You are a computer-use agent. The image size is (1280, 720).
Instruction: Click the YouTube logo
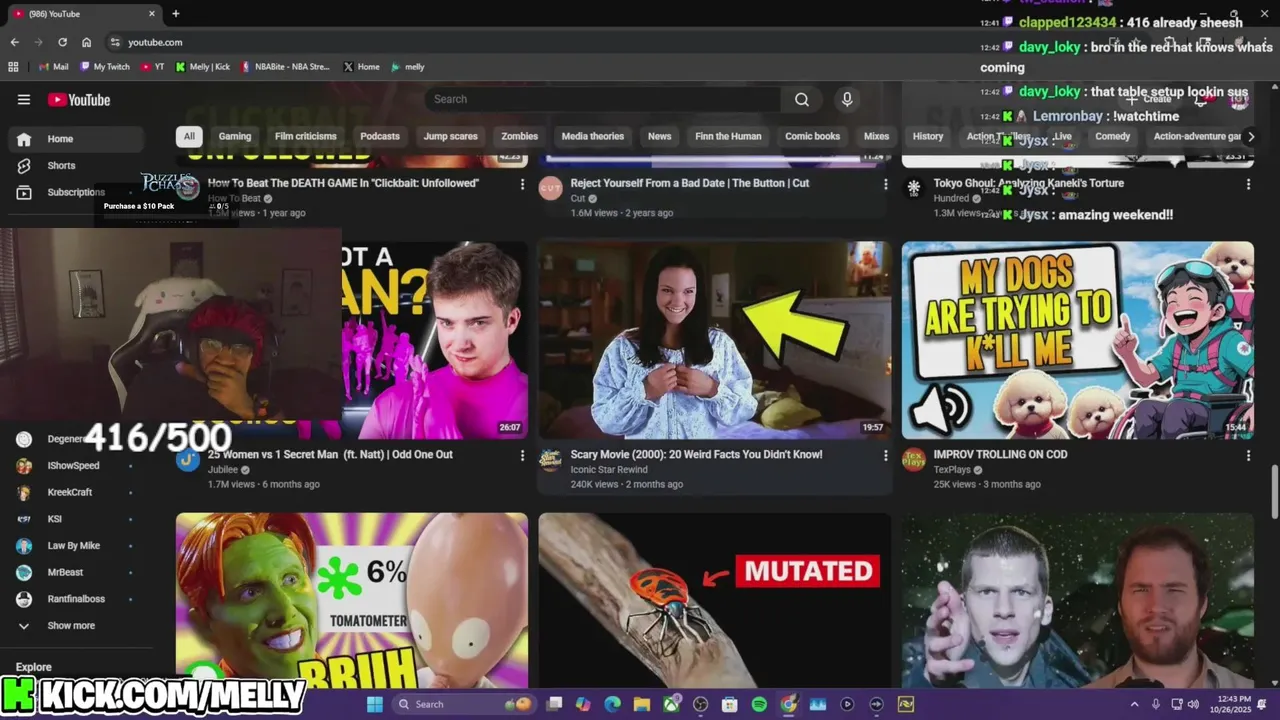(x=79, y=99)
